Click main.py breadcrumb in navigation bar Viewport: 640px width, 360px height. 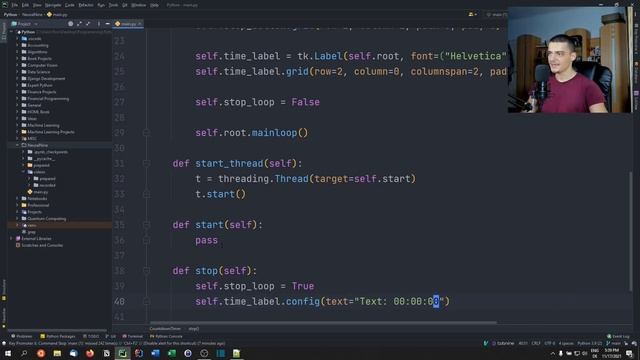[x=58, y=14]
